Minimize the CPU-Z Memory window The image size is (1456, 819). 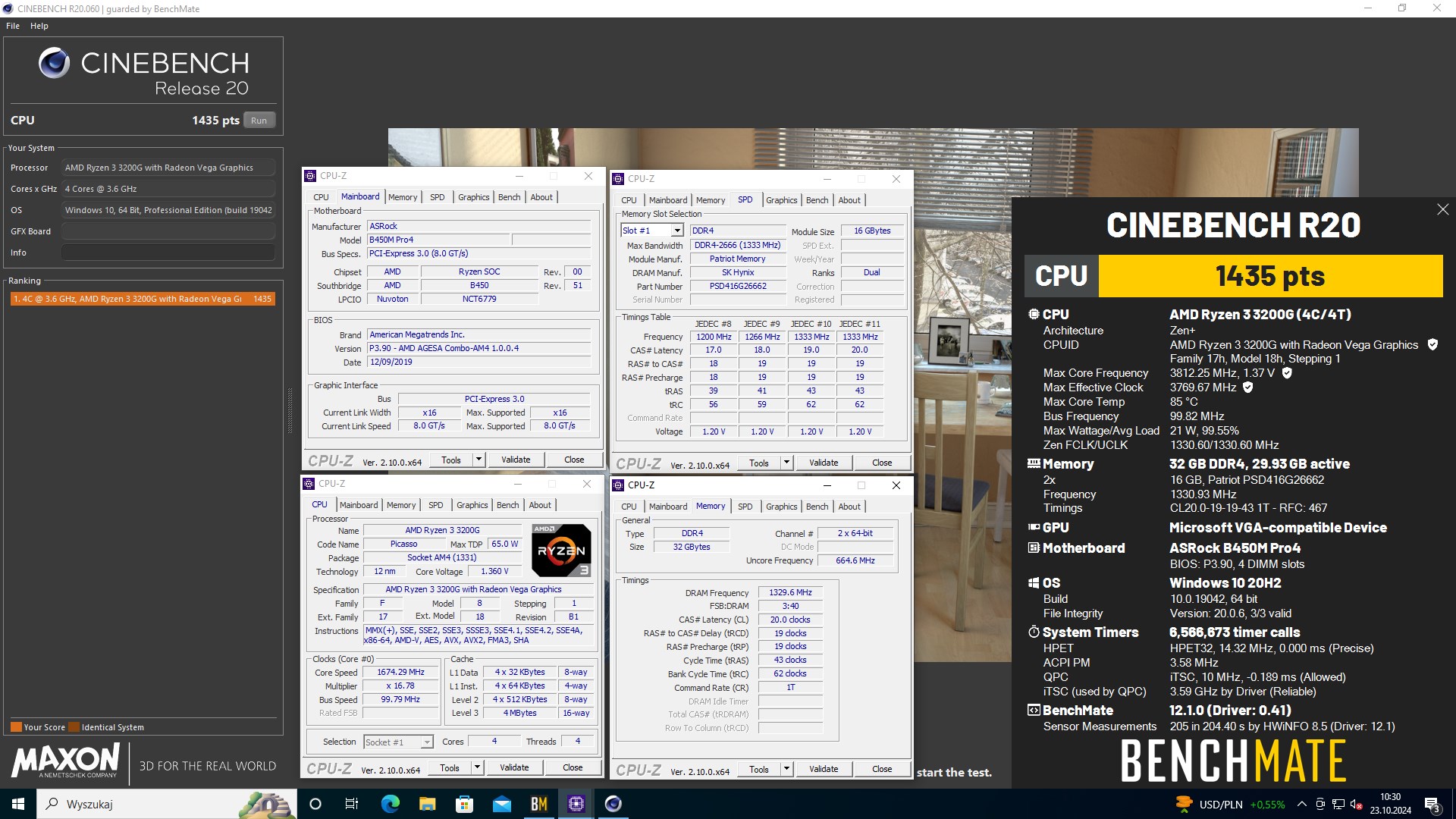(827, 485)
